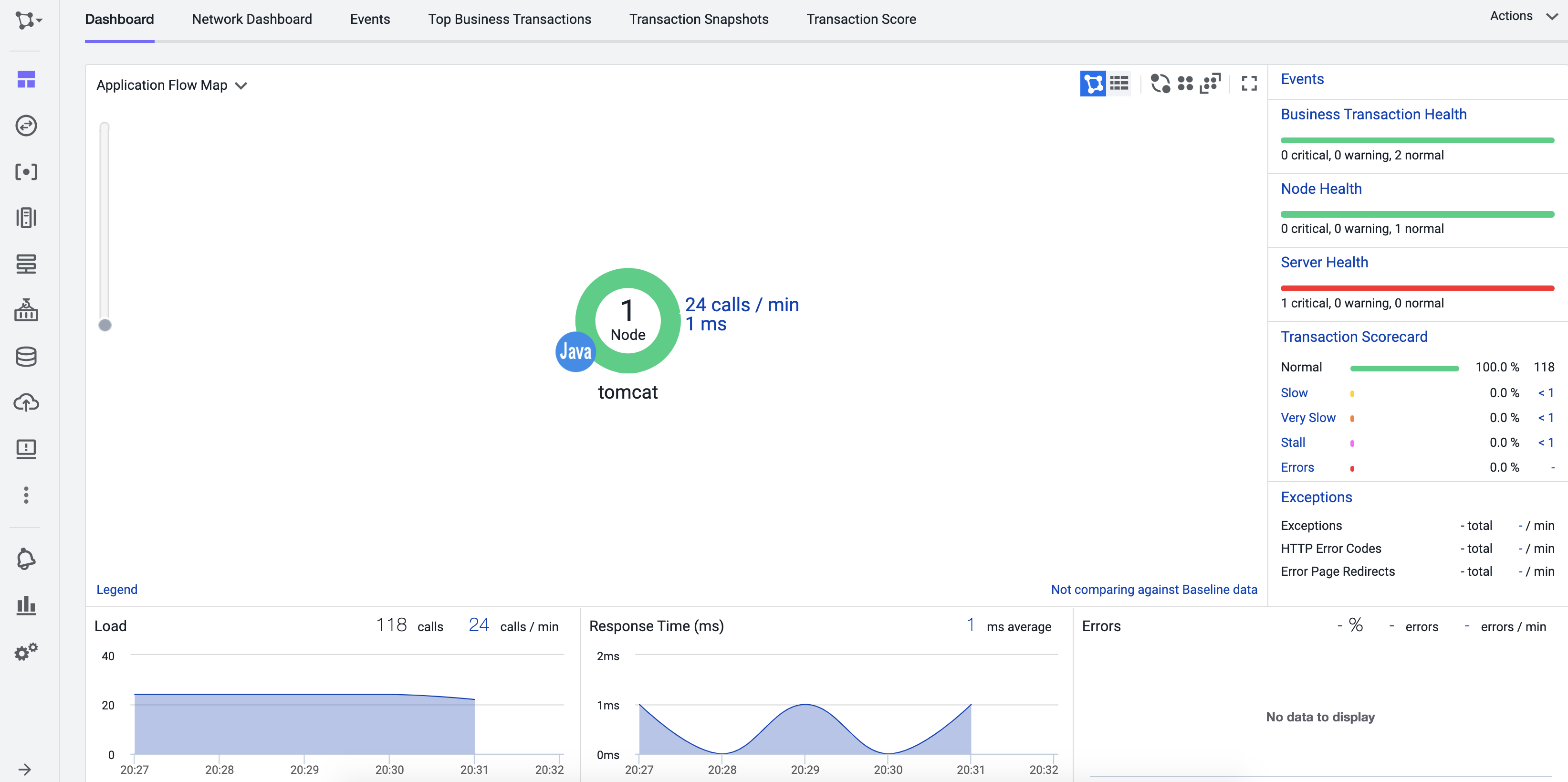This screenshot has height=782, width=1568.
Task: Keep flow map view toggled active
Action: (1093, 84)
